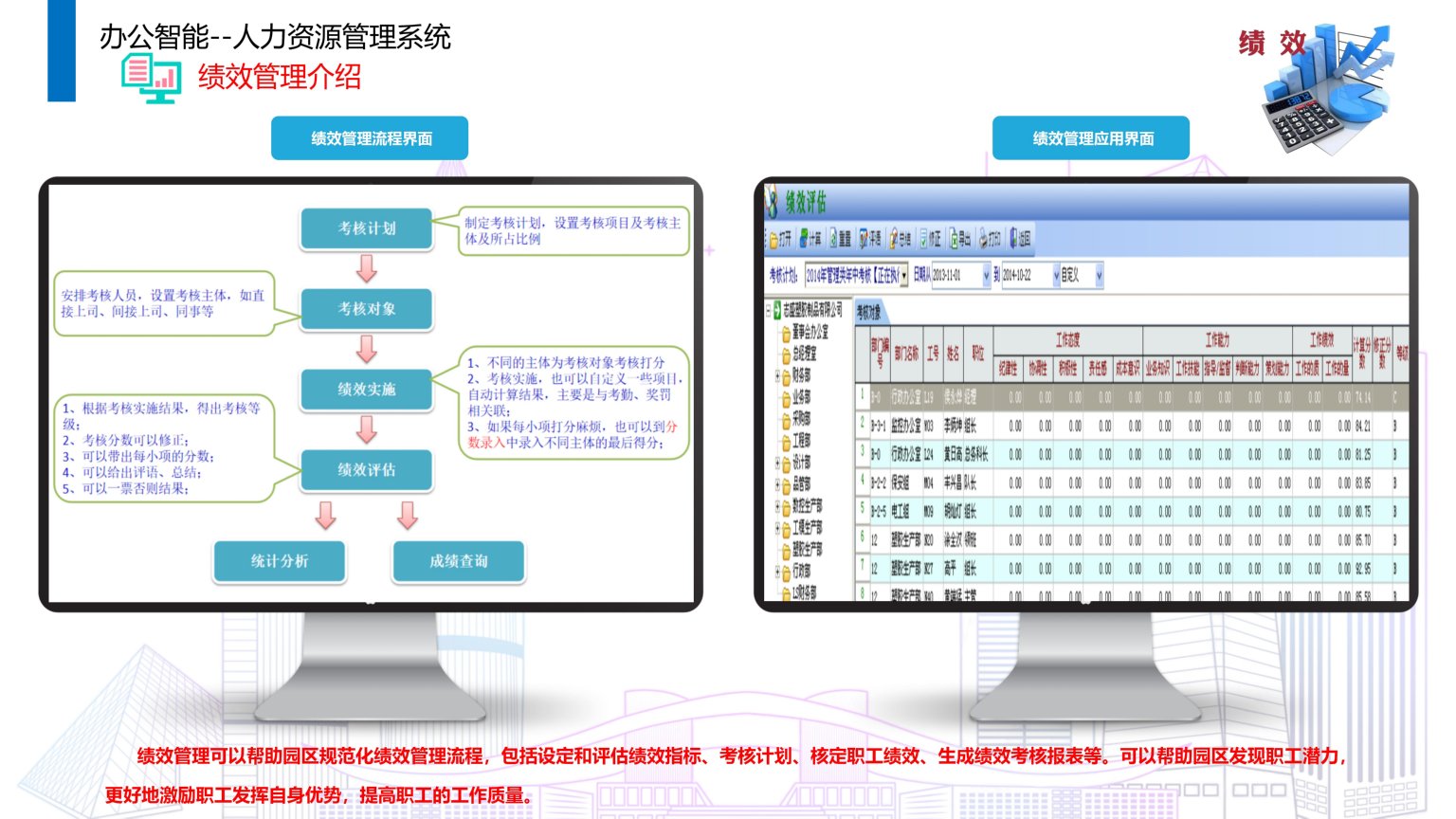Open the start date 2013-11-01 dropdown
The image size is (1456, 819).
[x=987, y=277]
